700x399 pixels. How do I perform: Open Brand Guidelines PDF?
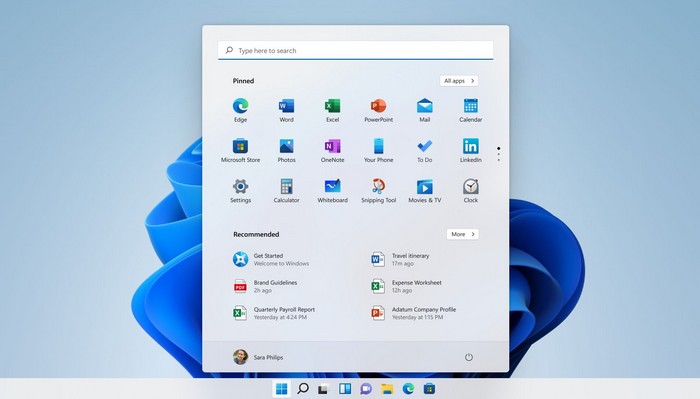coord(265,286)
